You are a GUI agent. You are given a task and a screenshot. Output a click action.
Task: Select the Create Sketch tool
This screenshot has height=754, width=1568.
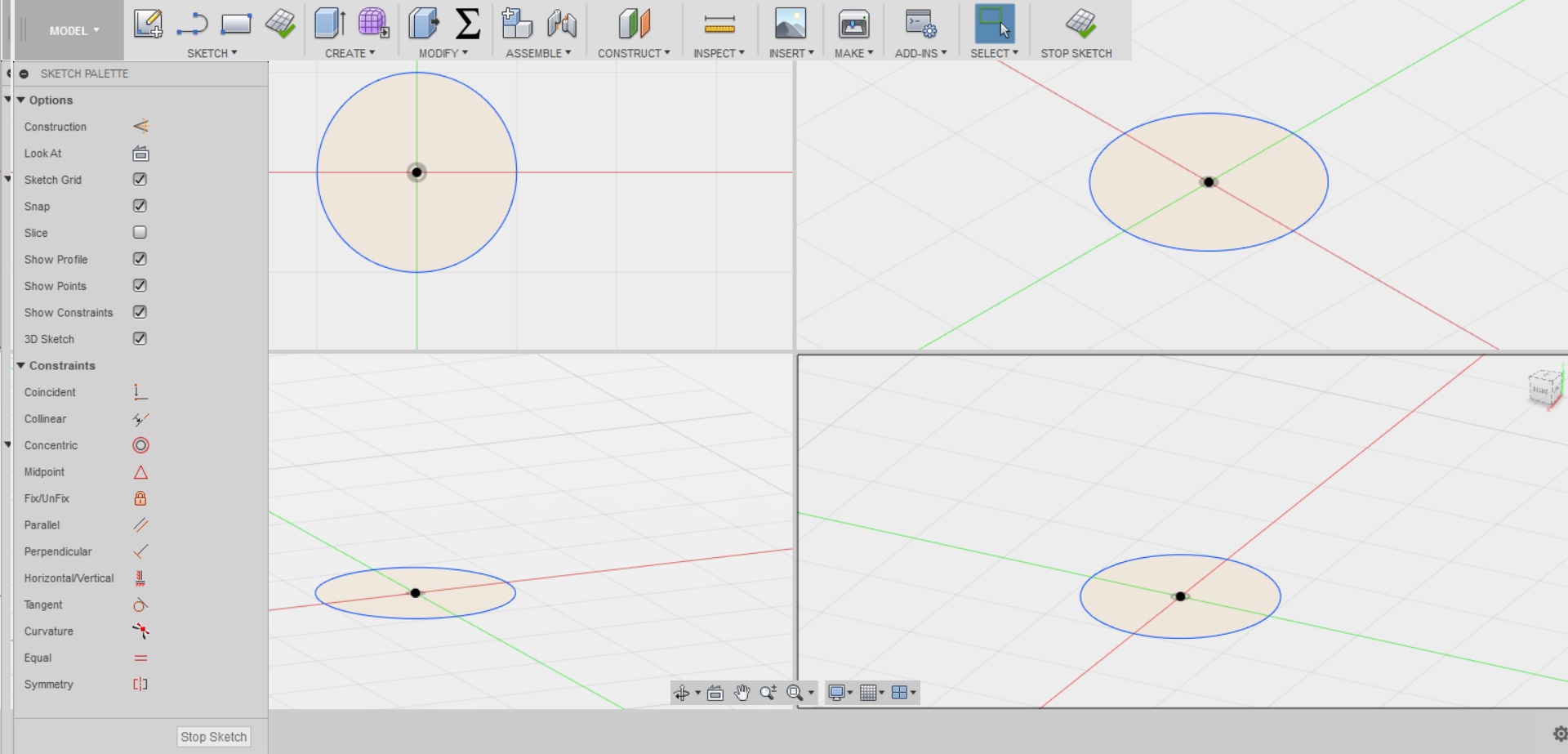(x=148, y=25)
